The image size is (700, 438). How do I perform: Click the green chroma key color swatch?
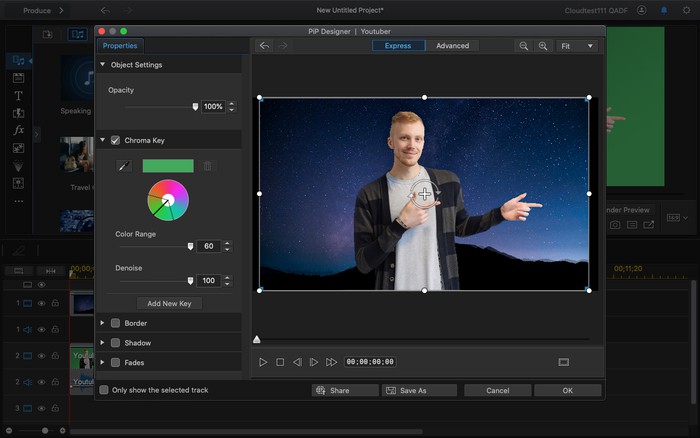tap(167, 166)
